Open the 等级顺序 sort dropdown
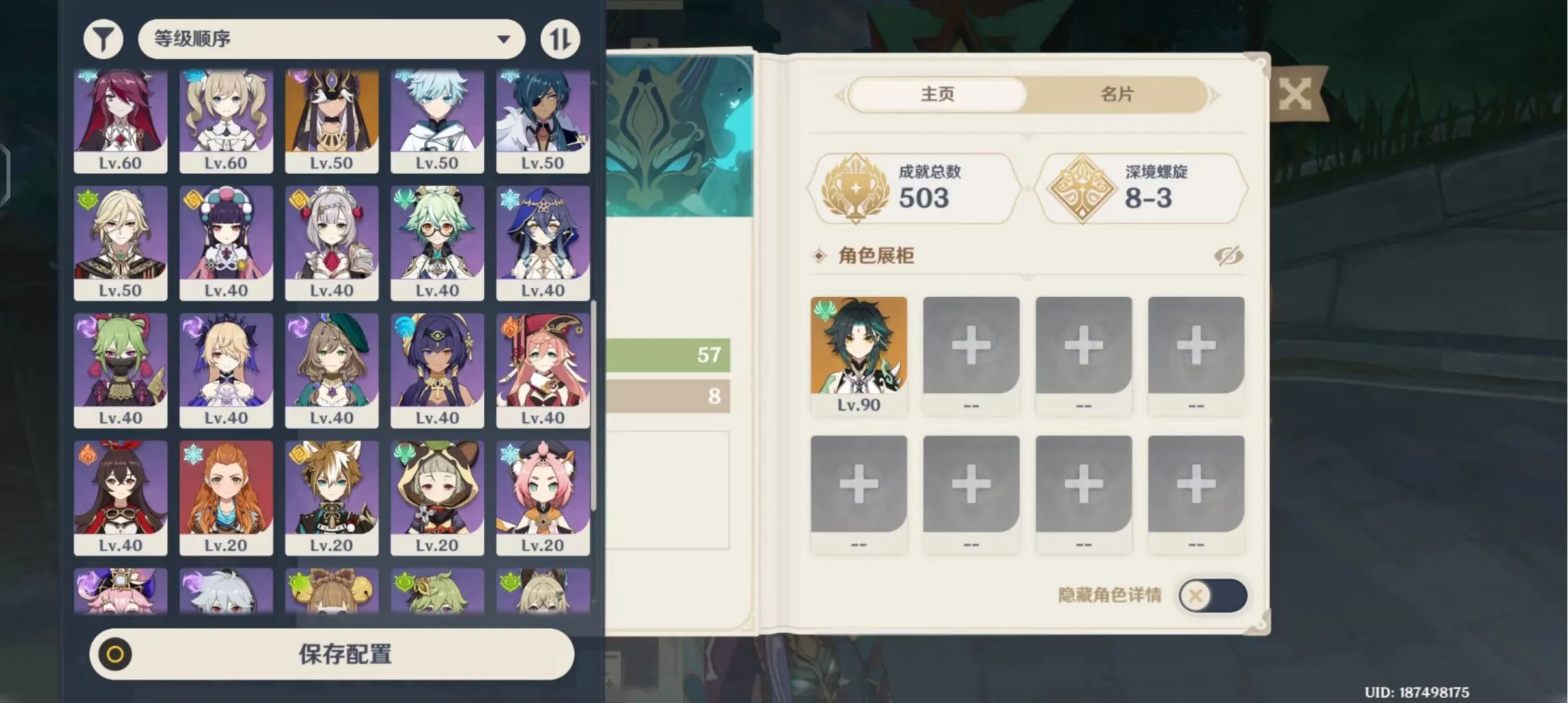Screen dimensions: 1568x703 click(x=331, y=39)
